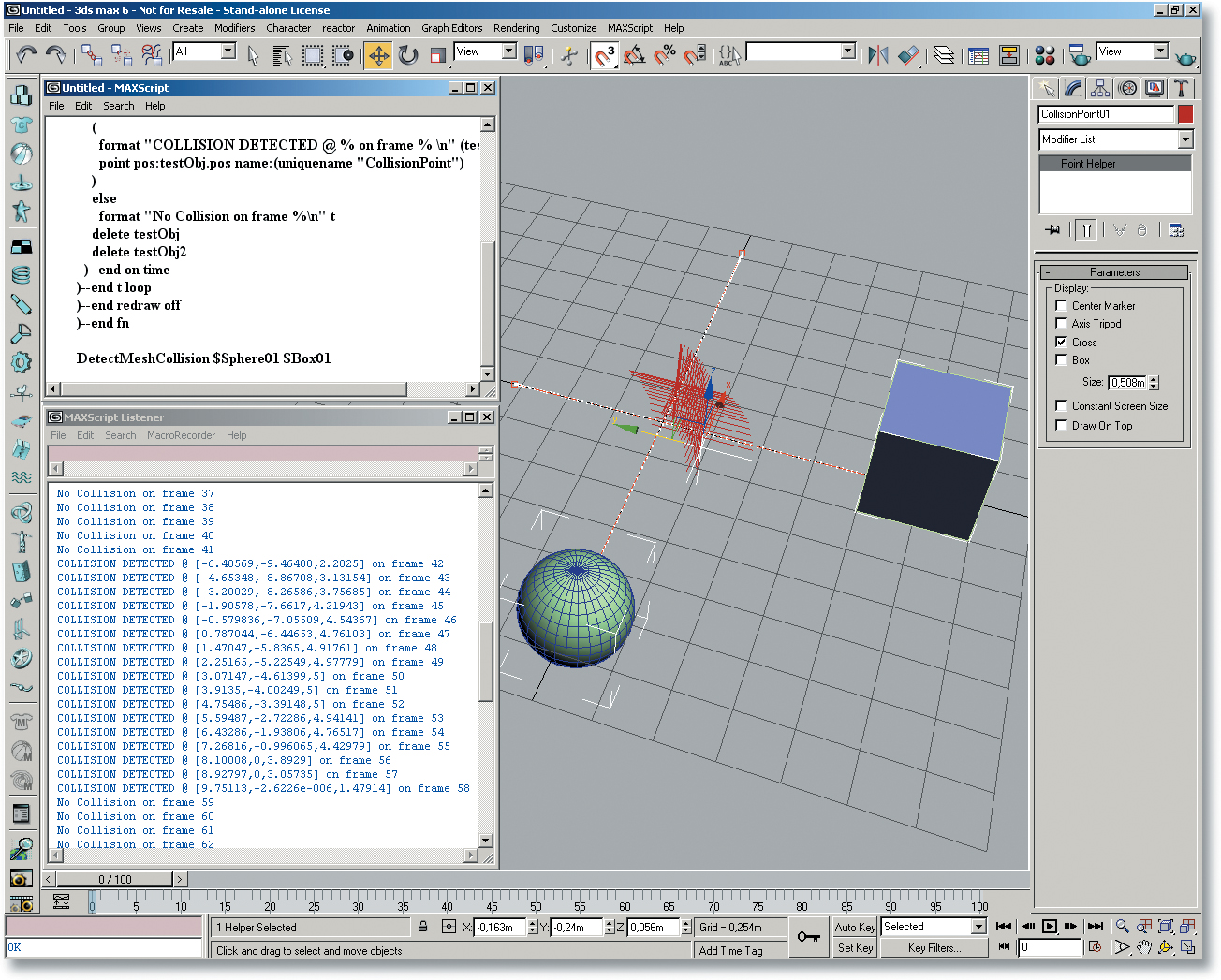Select the Rectangular Selection Region icon
Viewport: 1221px width, 980px height.
tap(313, 55)
